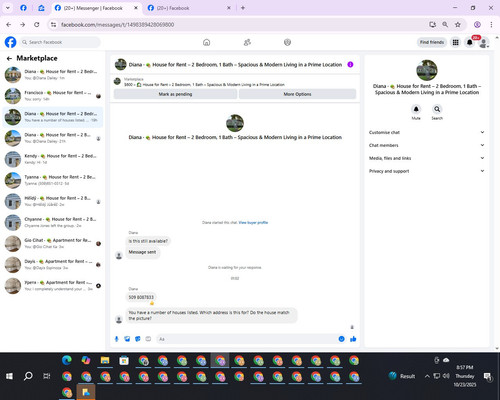
Task: Go forward in browser history
Action: click(x=22, y=24)
